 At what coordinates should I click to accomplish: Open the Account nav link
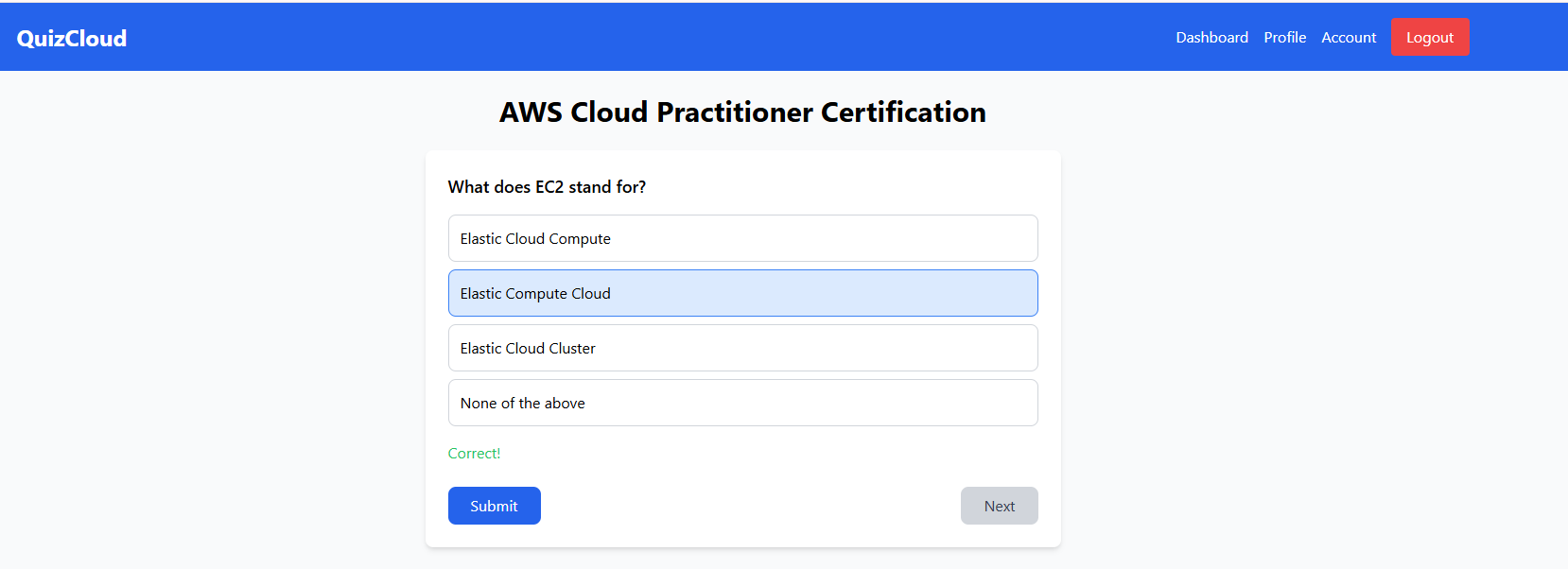[x=1349, y=38]
